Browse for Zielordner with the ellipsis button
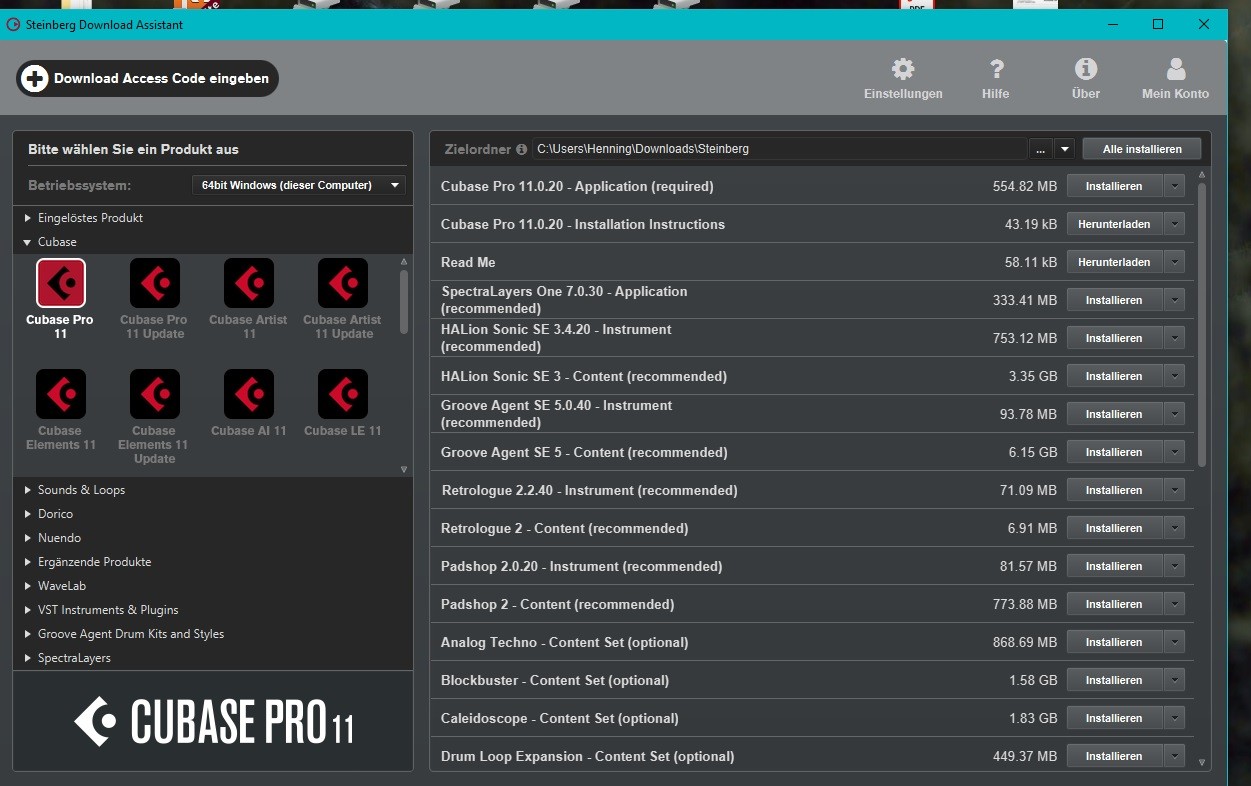Screen dimensions: 1251x786 (x=1041, y=149)
